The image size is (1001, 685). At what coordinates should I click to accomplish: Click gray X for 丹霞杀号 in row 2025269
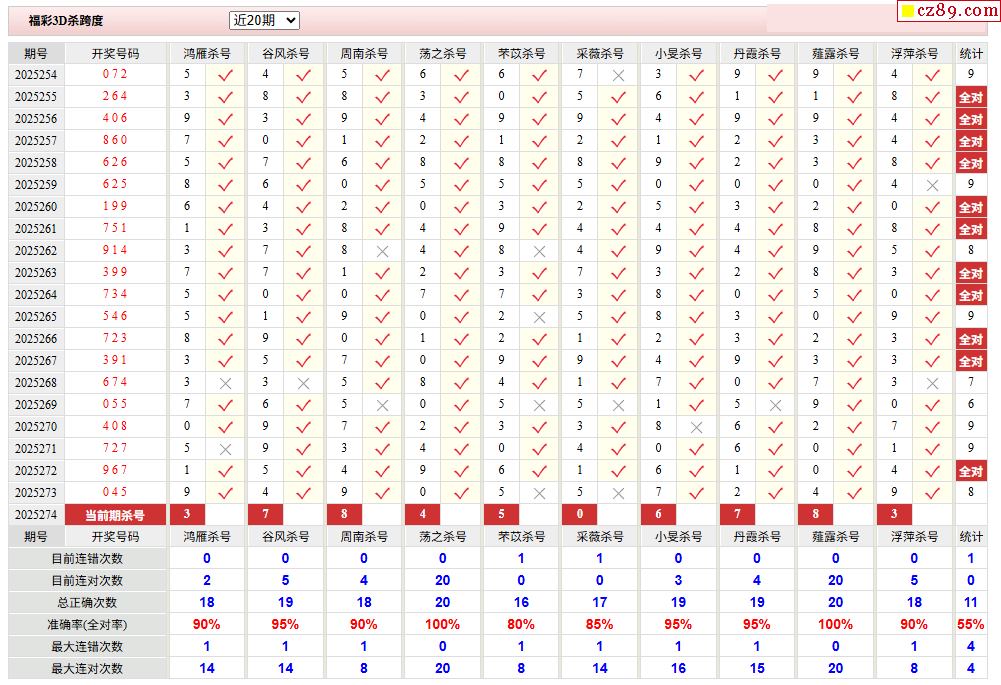(x=775, y=405)
